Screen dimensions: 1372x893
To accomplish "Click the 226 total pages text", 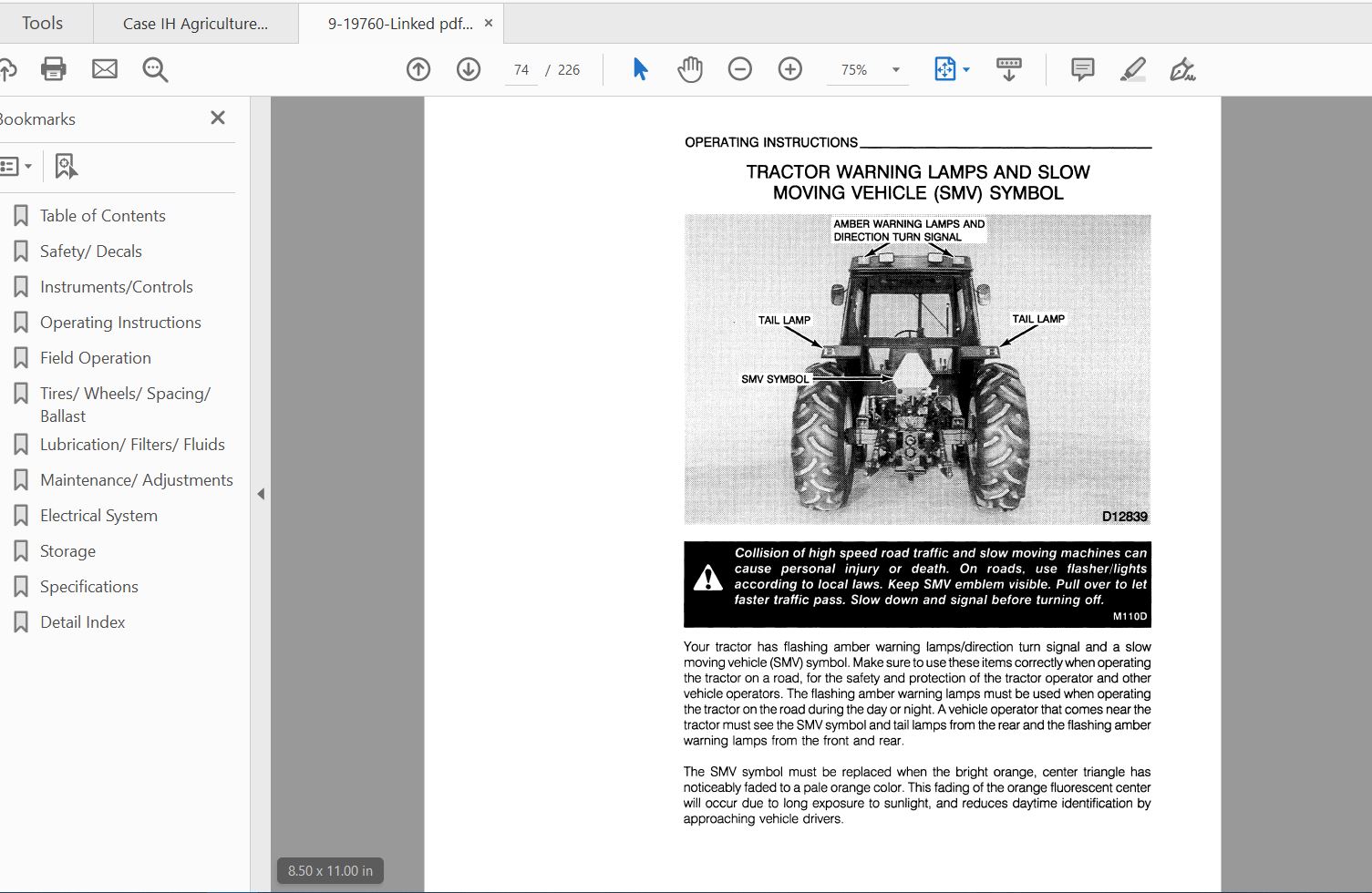I will (x=569, y=70).
